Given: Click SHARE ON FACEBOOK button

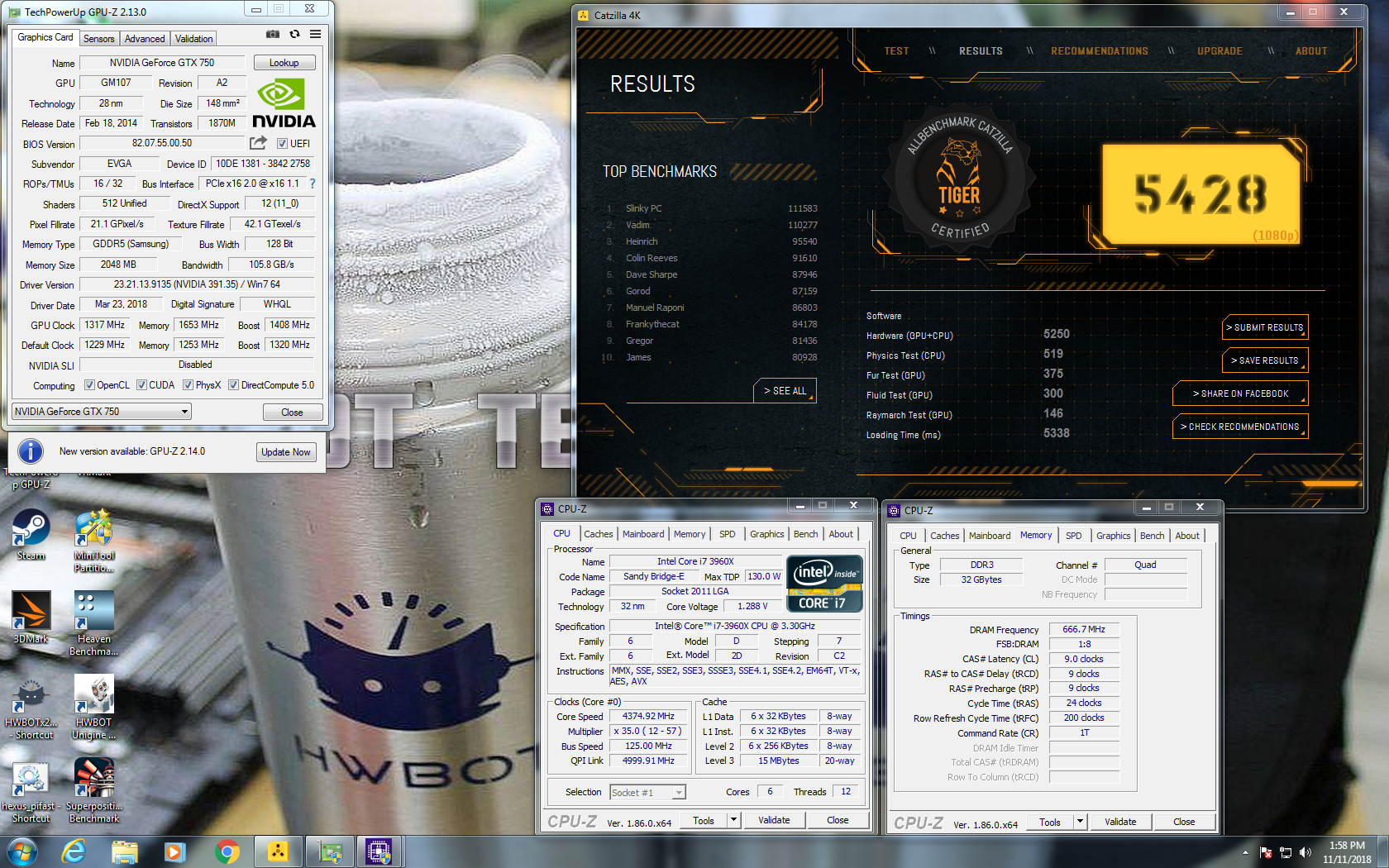Looking at the screenshot, I should point(1240,393).
